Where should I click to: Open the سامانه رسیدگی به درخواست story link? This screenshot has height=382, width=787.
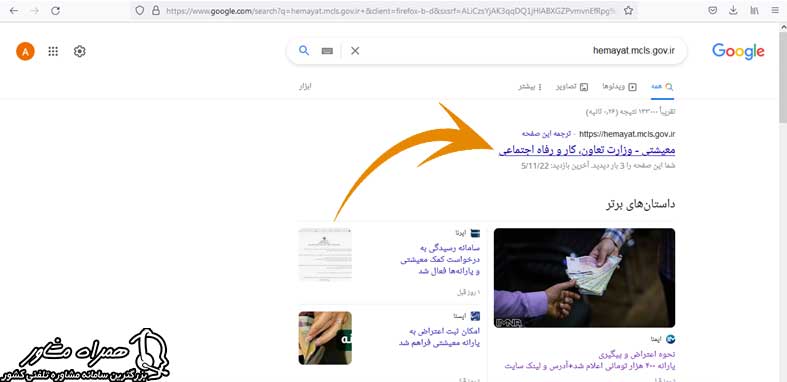pyautogui.click(x=440, y=260)
